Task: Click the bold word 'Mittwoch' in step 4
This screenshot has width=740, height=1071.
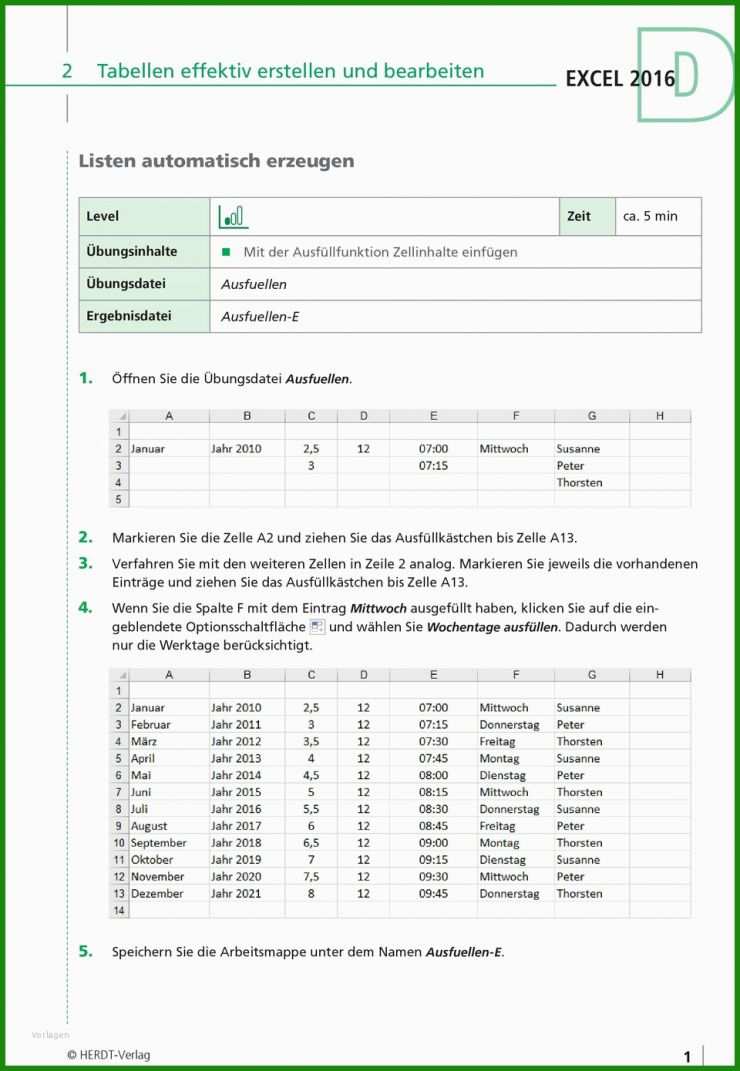Action: [379, 608]
